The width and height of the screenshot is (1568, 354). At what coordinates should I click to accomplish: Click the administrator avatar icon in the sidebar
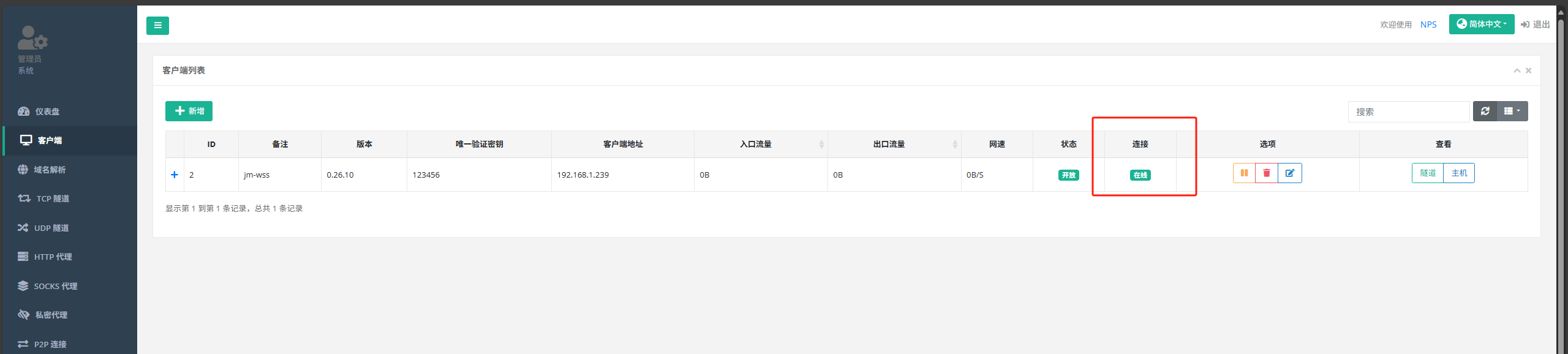[x=32, y=38]
